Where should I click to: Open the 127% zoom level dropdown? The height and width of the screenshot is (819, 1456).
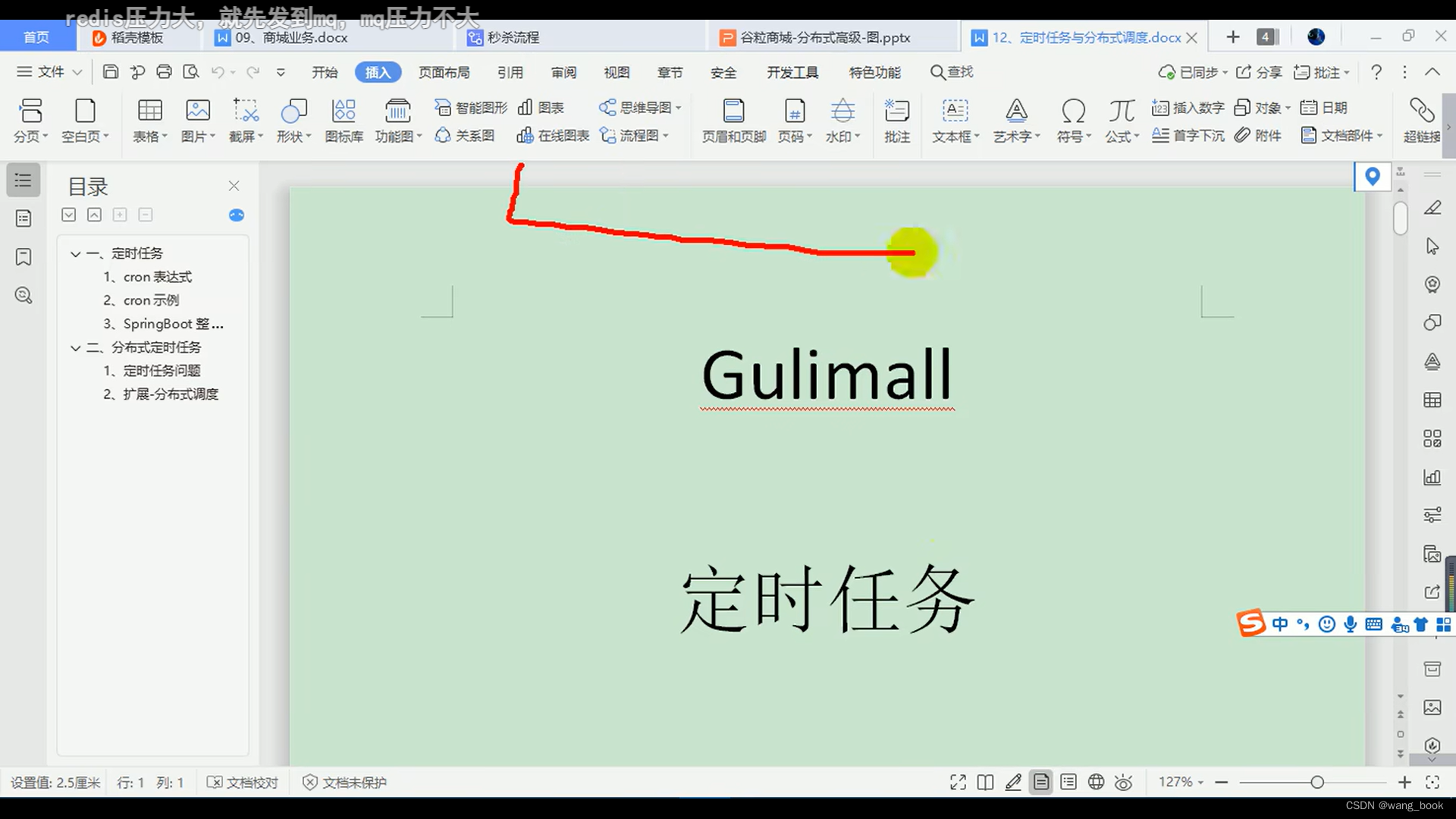pyautogui.click(x=1181, y=782)
